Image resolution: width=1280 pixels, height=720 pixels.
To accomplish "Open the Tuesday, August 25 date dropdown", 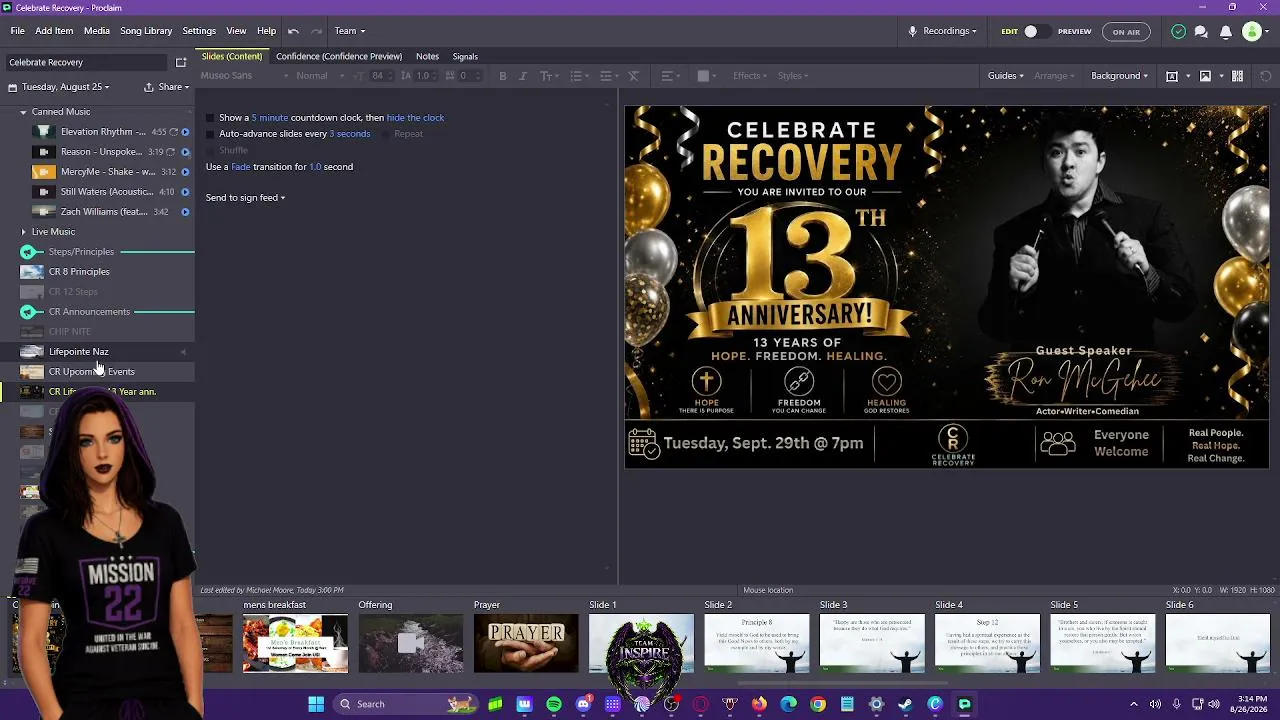I will [x=60, y=87].
